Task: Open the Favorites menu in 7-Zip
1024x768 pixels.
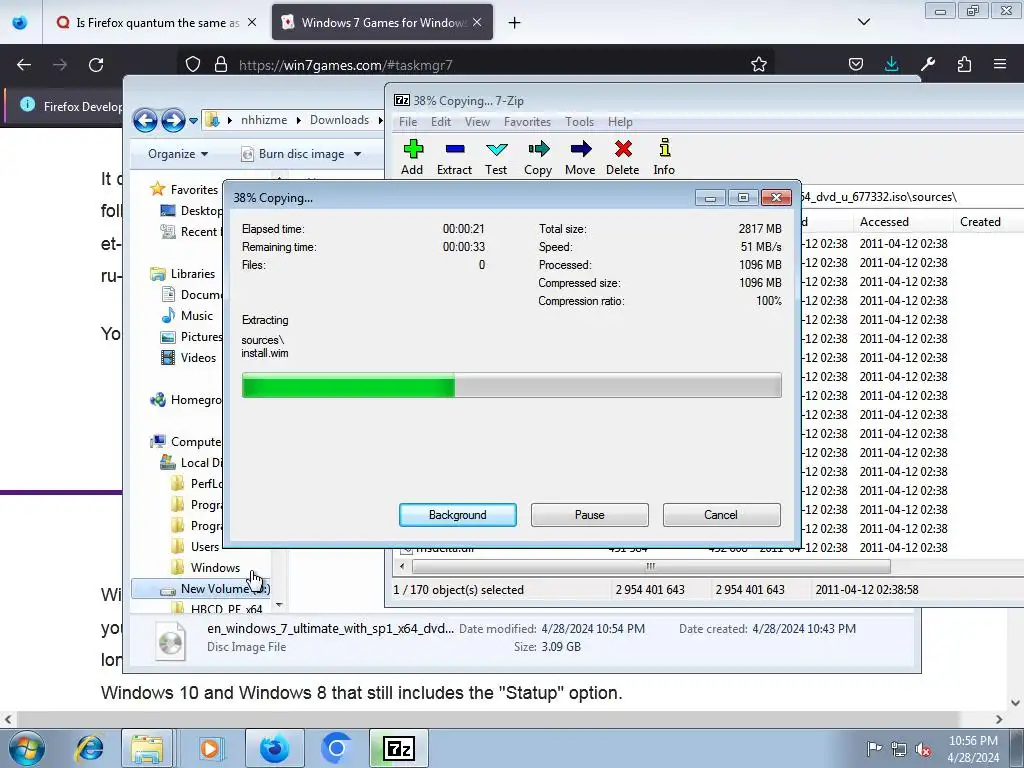Action: 527,122
